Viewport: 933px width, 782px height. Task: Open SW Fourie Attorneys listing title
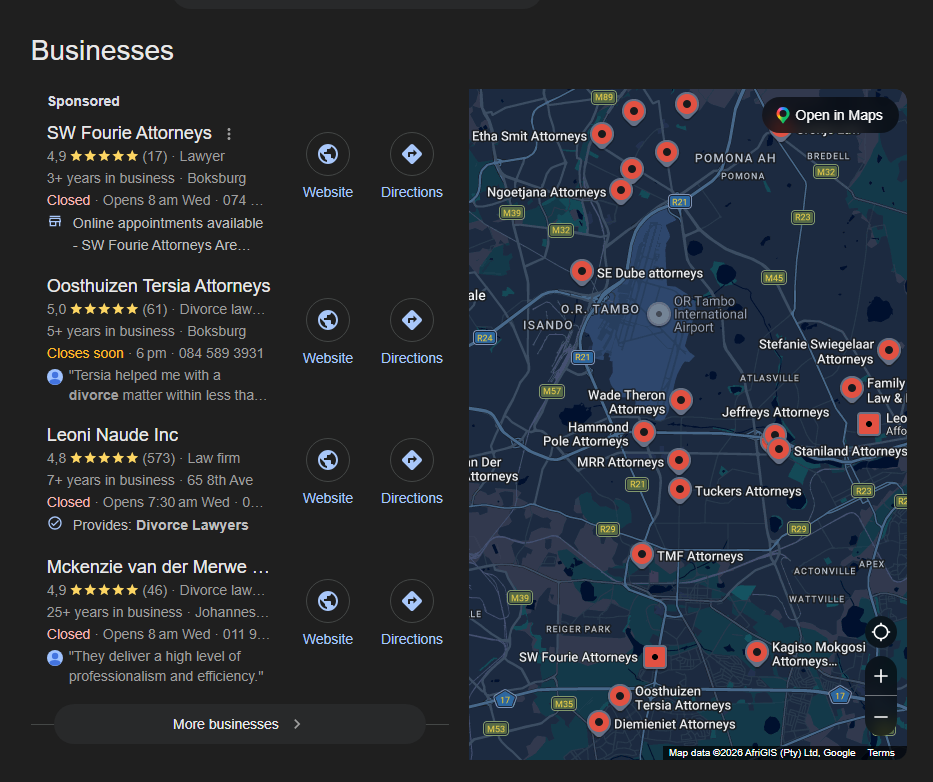[x=129, y=133]
